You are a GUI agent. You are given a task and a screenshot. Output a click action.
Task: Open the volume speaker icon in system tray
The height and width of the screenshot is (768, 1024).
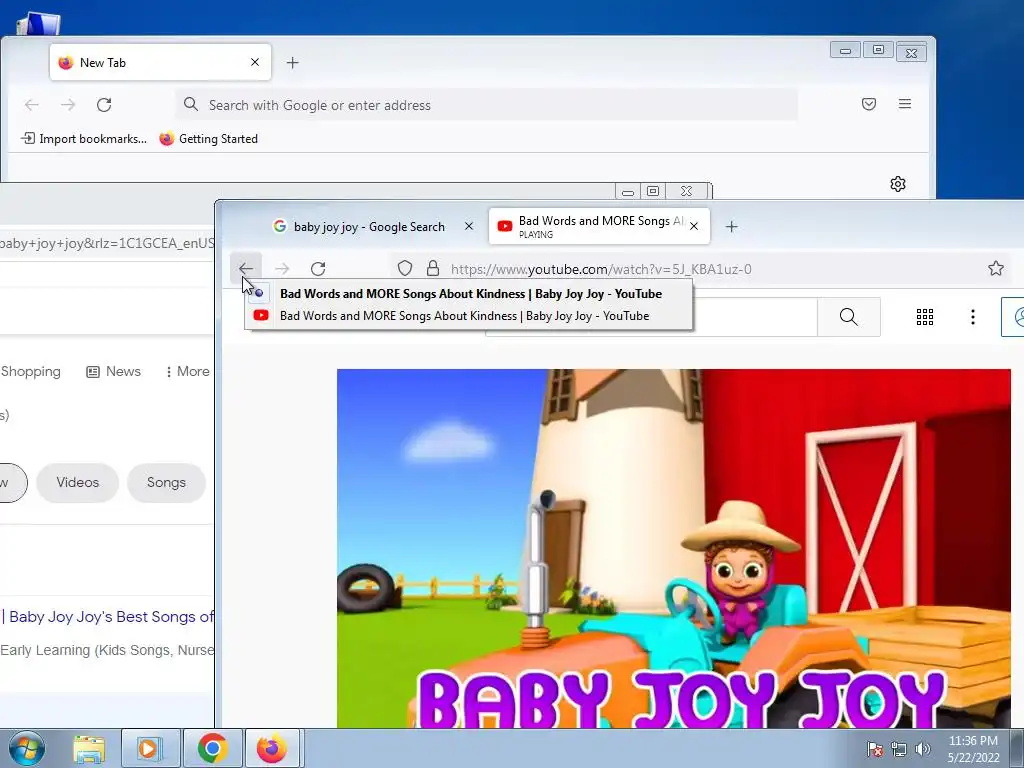click(x=923, y=749)
